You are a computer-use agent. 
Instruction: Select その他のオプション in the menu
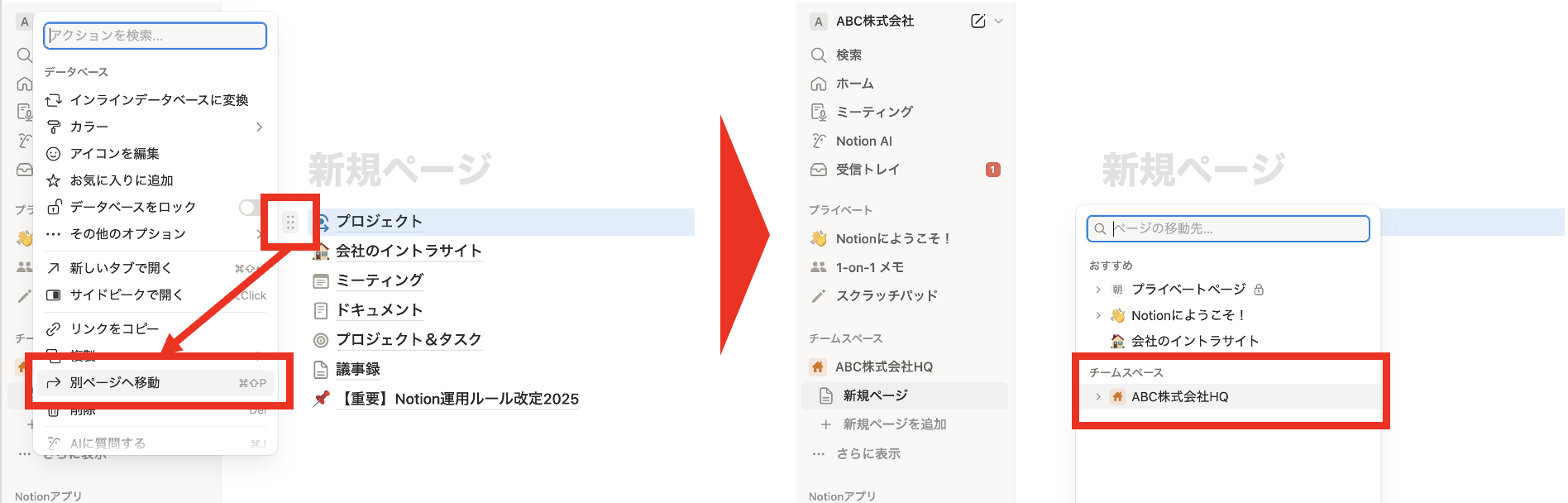pos(155,234)
